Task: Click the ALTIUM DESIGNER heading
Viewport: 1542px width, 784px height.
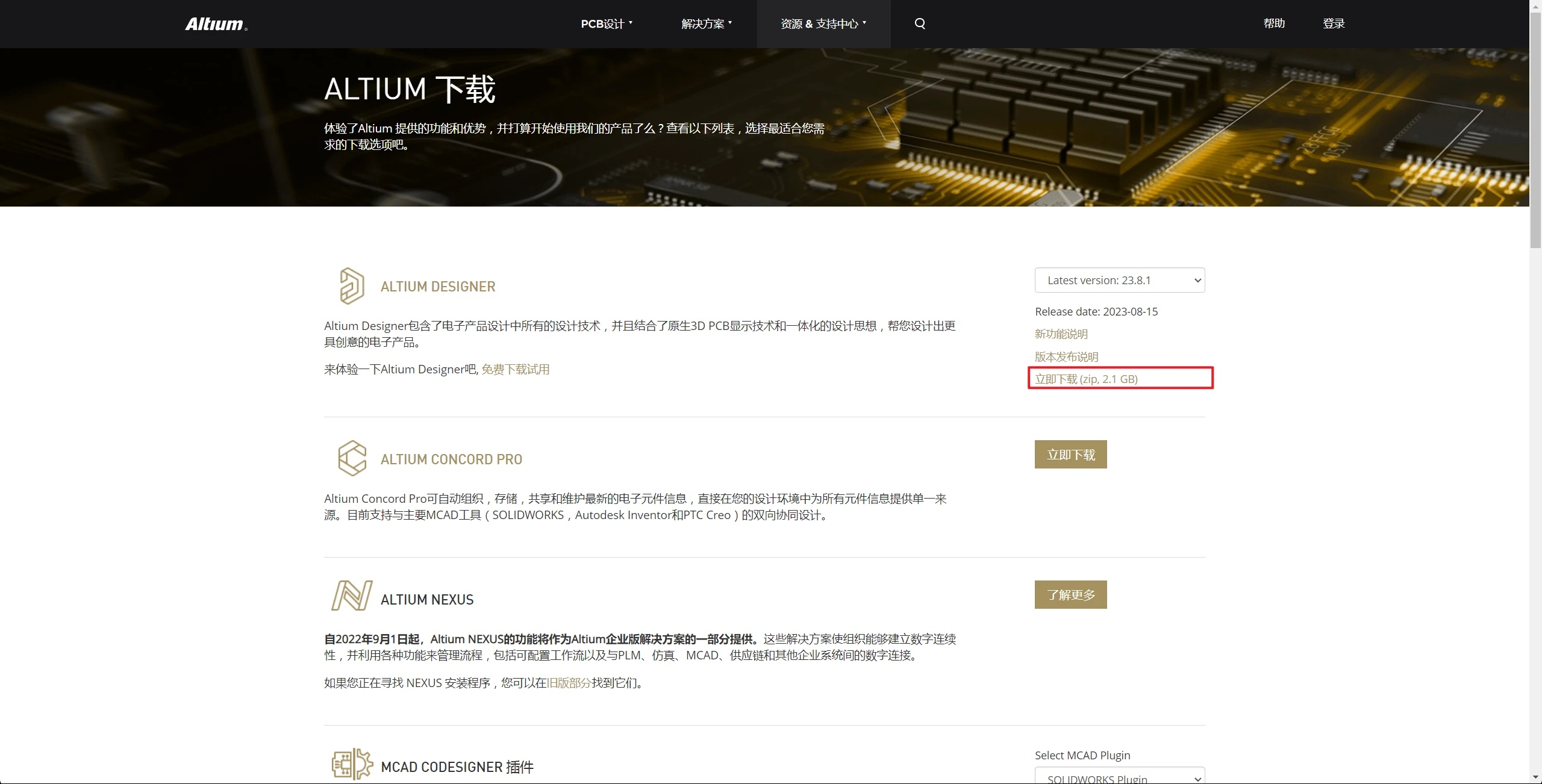Action: click(438, 287)
